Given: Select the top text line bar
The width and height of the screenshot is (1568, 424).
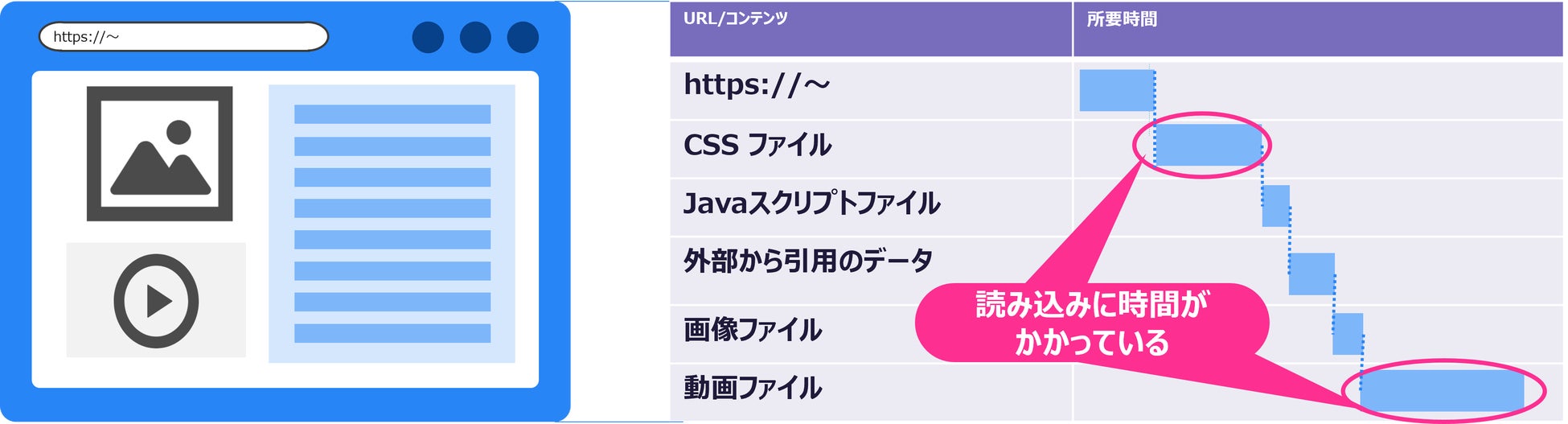Looking at the screenshot, I should pyautogui.click(x=392, y=114).
